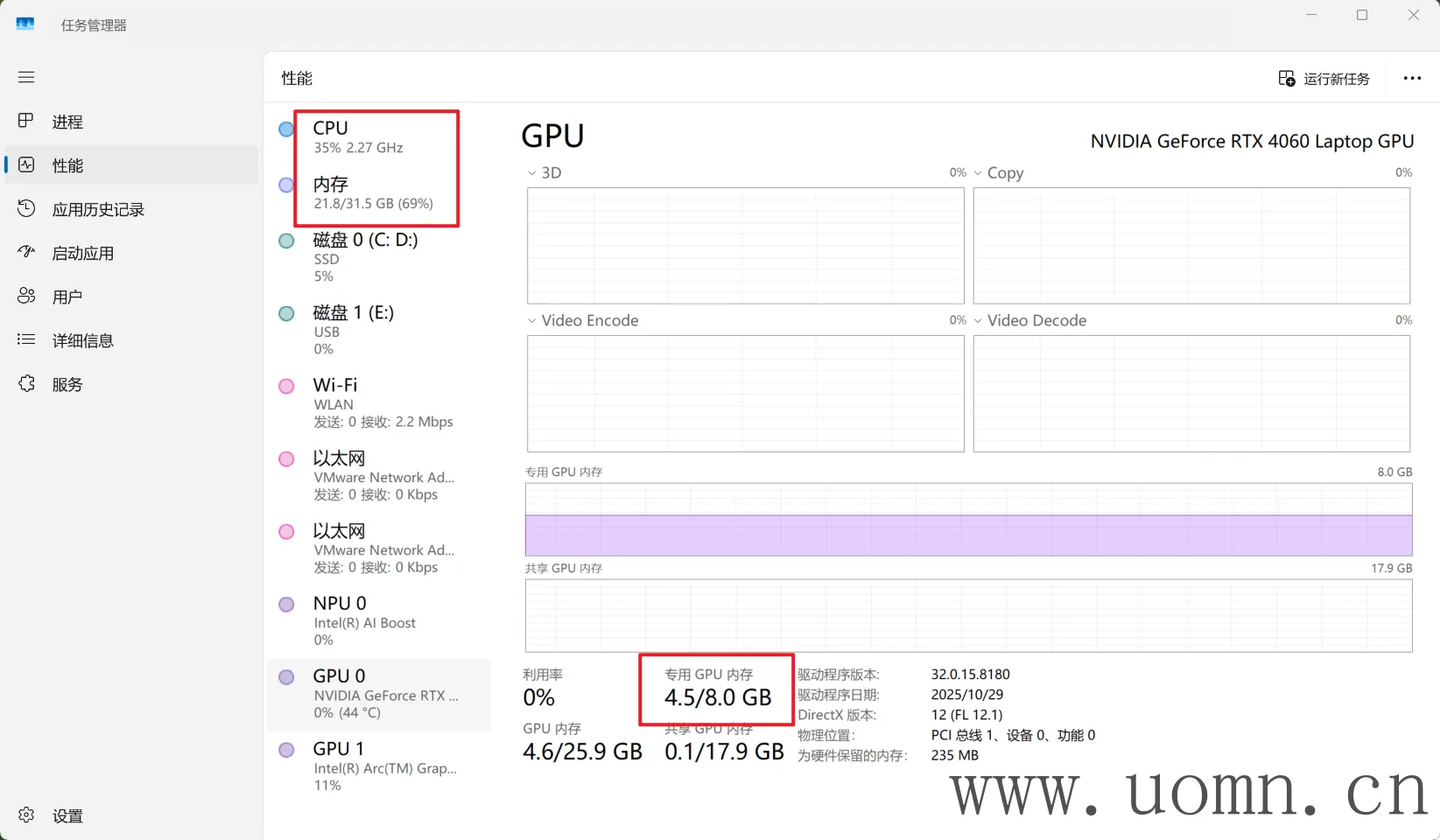
Task: Click 运行新任务 run new task button
Action: tap(1324, 79)
